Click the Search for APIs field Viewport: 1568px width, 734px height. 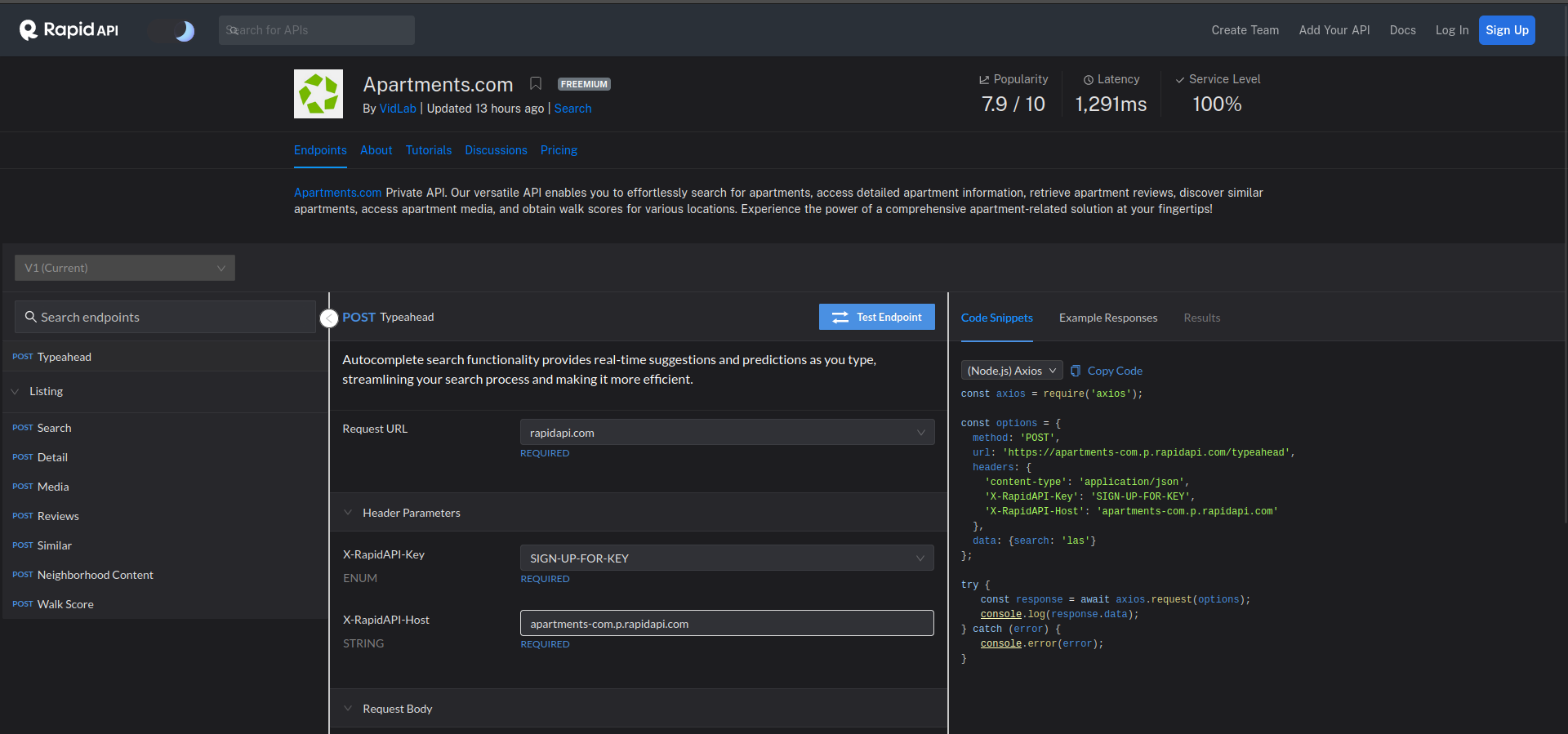click(x=317, y=30)
